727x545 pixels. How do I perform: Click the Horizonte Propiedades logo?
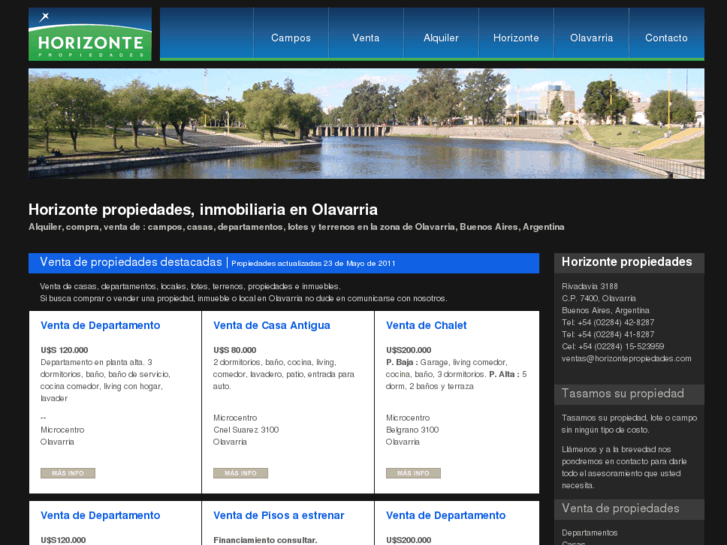90,34
